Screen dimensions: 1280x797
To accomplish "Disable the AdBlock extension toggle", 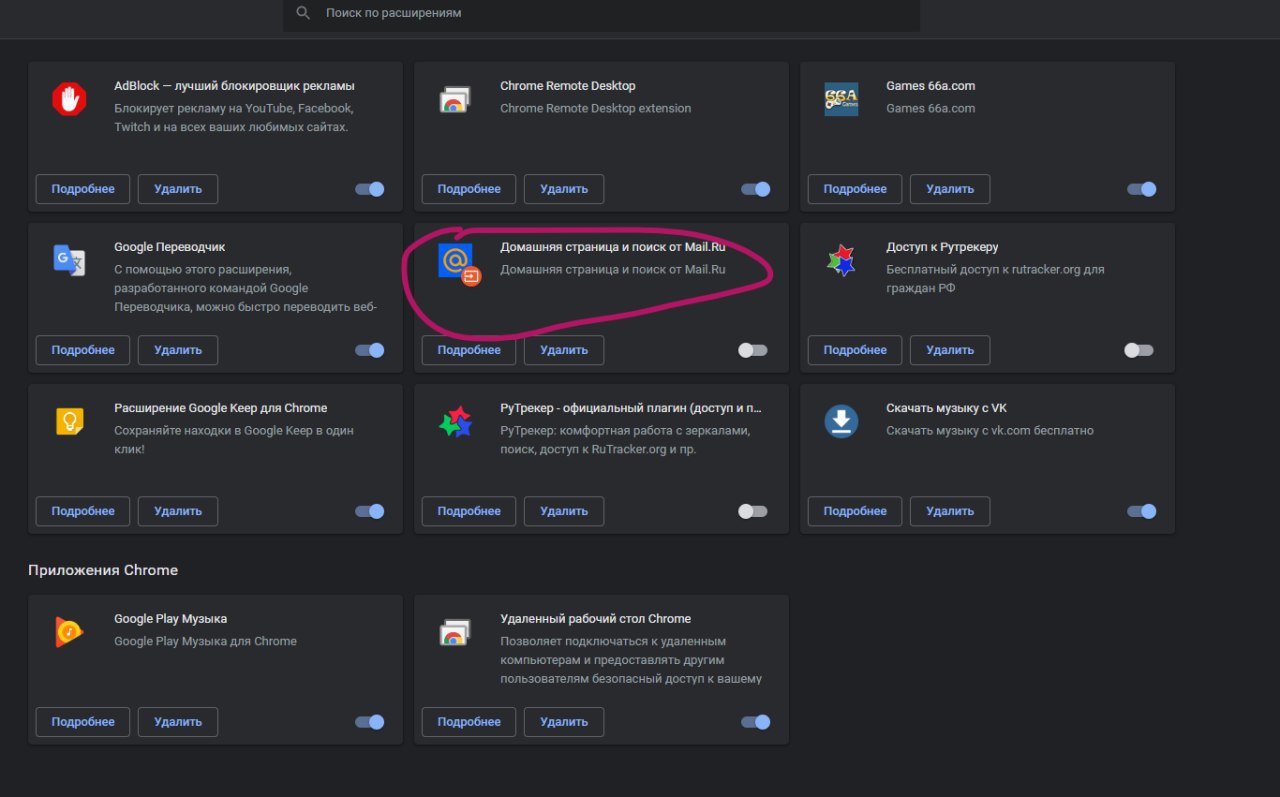I will pyautogui.click(x=370, y=189).
